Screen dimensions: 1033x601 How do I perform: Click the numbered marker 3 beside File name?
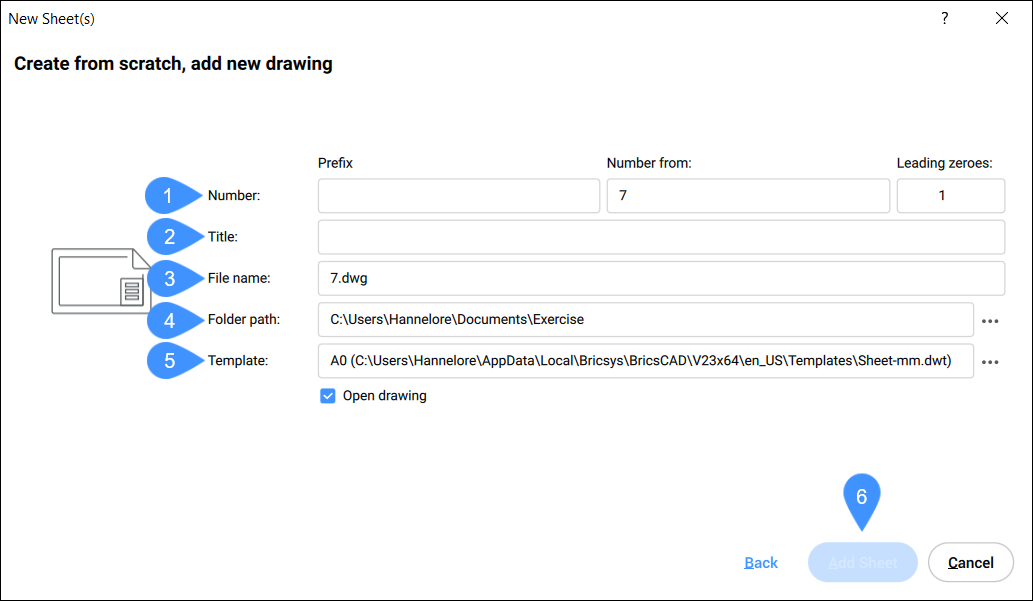[x=169, y=279]
